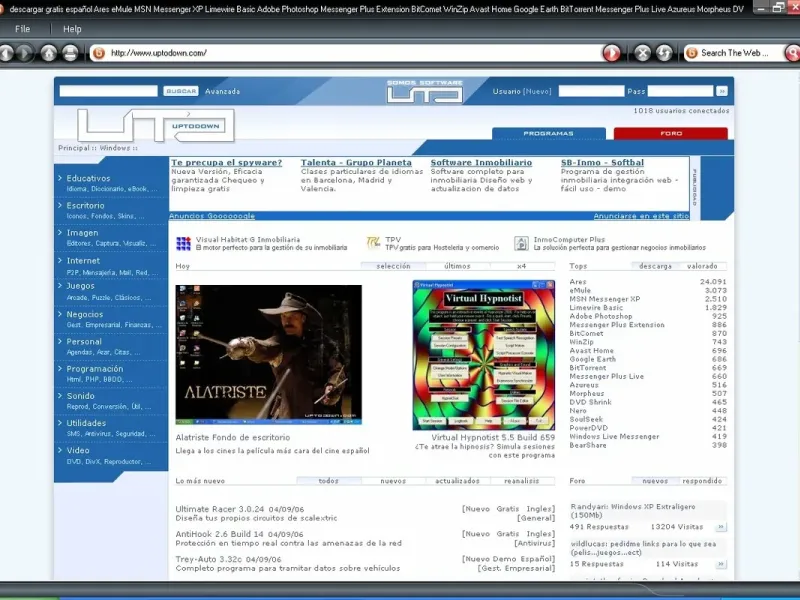Click the BUSCAR search button
This screenshot has width=800, height=600.
tap(181, 91)
